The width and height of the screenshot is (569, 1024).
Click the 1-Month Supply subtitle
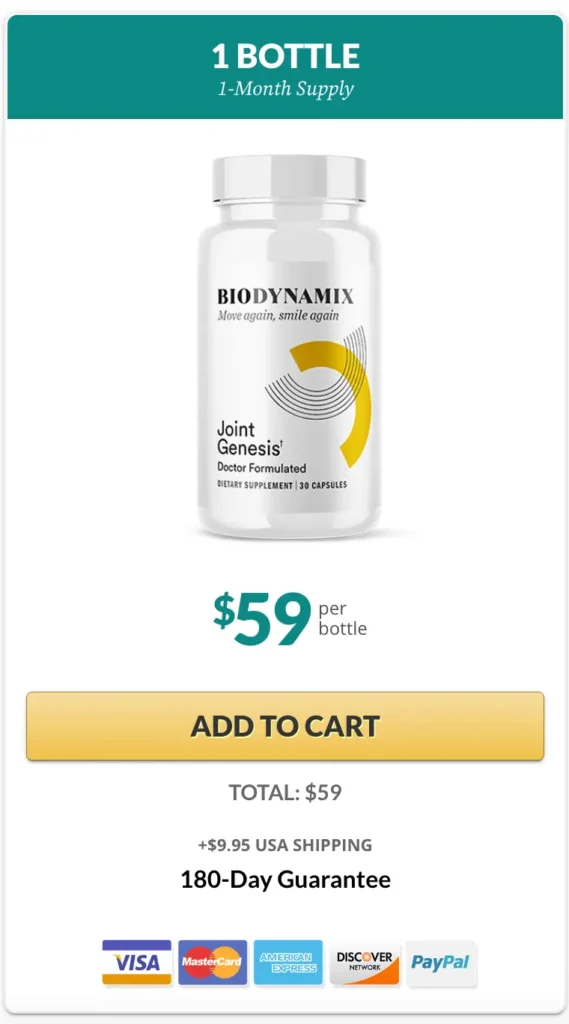coord(285,89)
